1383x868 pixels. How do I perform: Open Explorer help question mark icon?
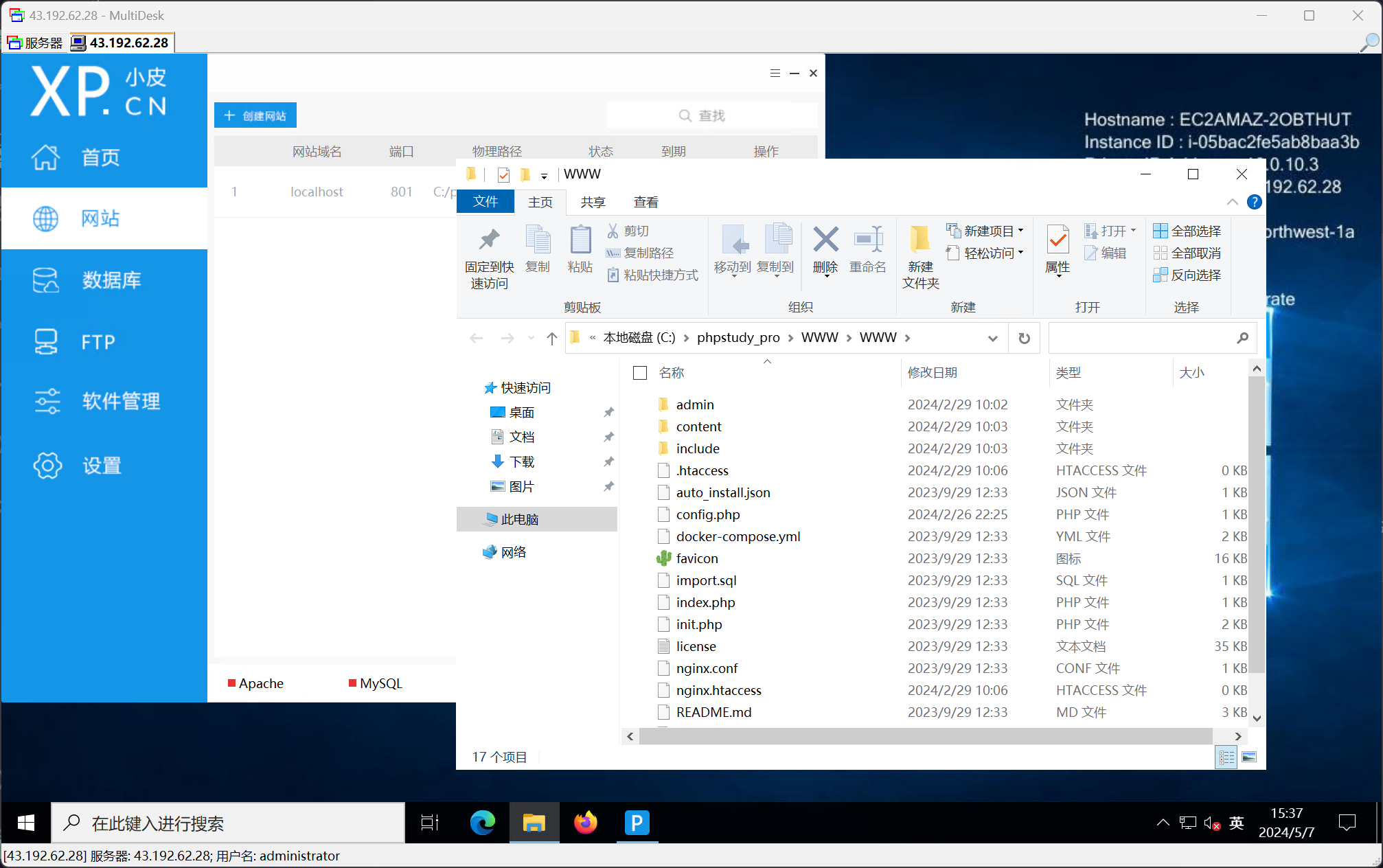1254,202
